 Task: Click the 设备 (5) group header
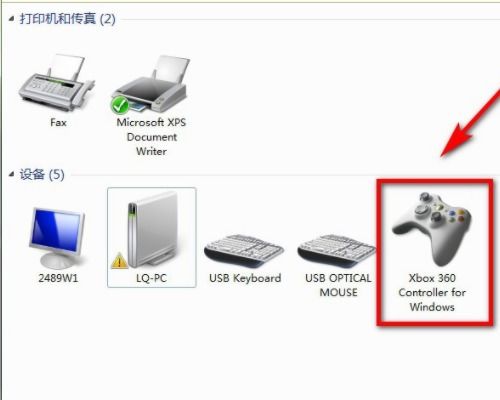(42, 174)
